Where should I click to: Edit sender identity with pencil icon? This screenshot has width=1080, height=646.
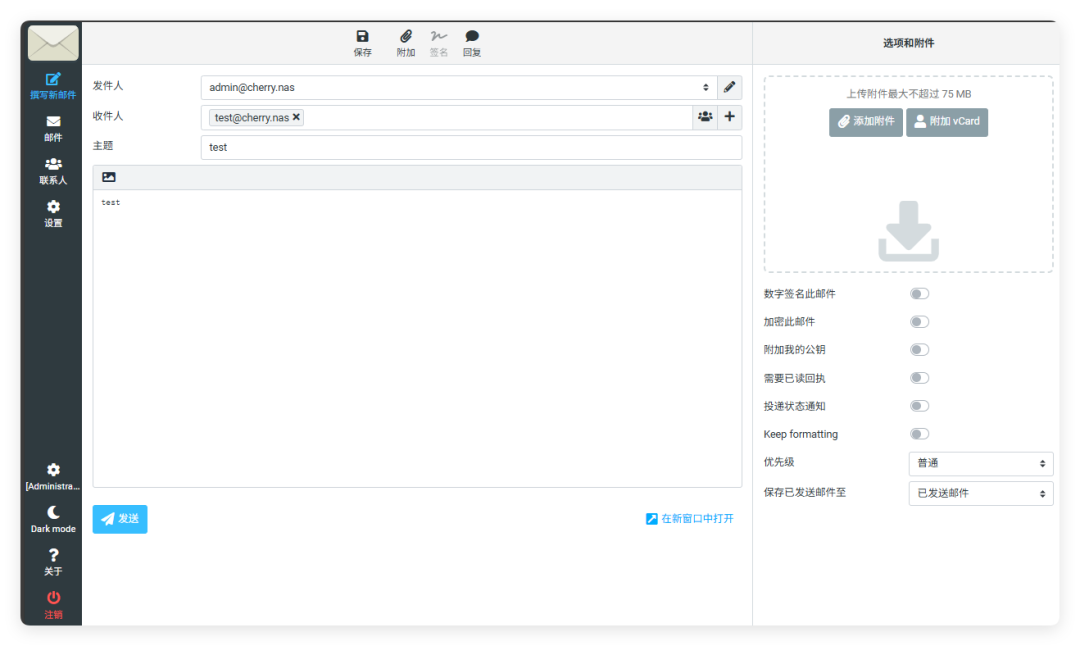click(729, 87)
